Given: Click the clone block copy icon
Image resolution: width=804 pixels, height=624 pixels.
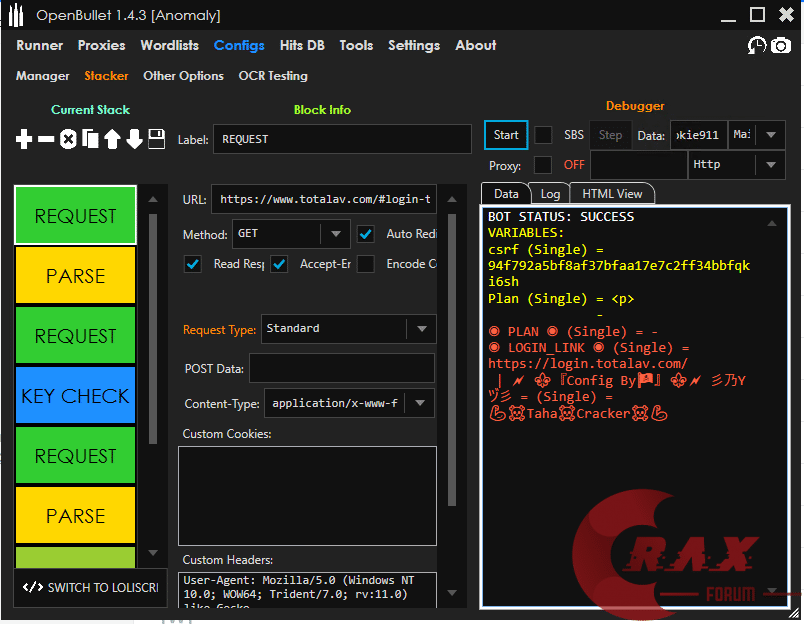Looking at the screenshot, I should tap(90, 140).
